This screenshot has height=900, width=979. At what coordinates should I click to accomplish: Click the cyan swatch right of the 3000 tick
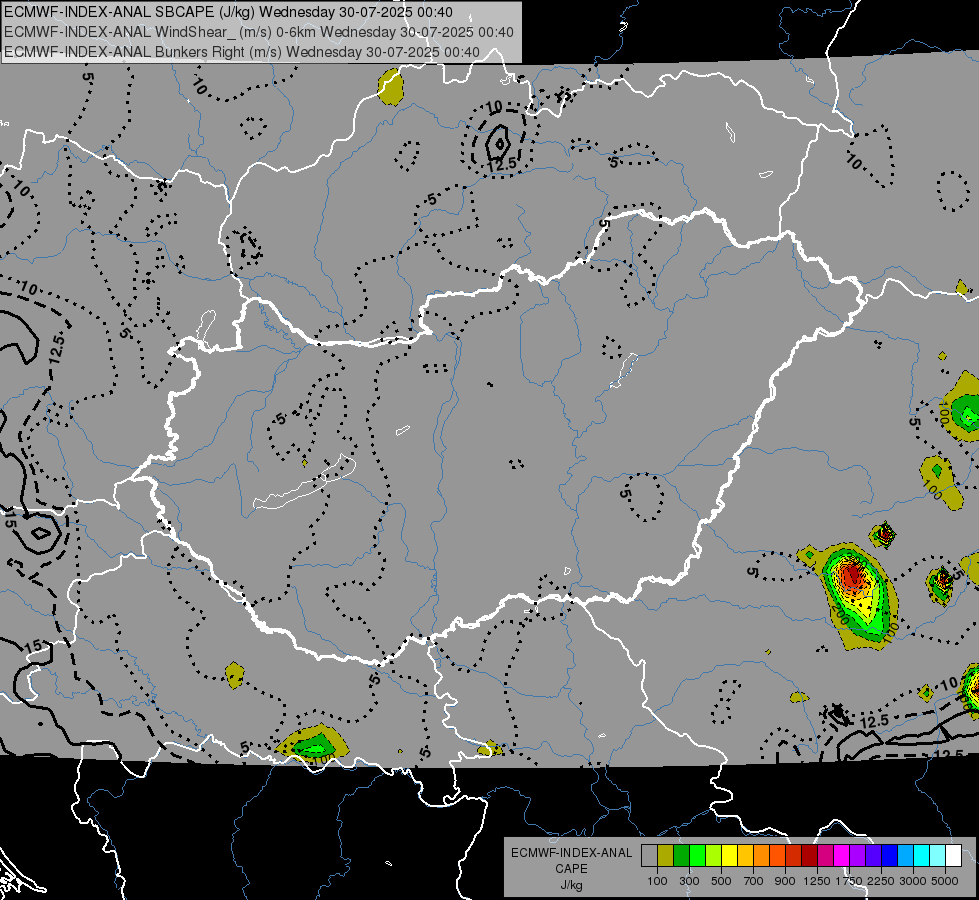point(921,856)
